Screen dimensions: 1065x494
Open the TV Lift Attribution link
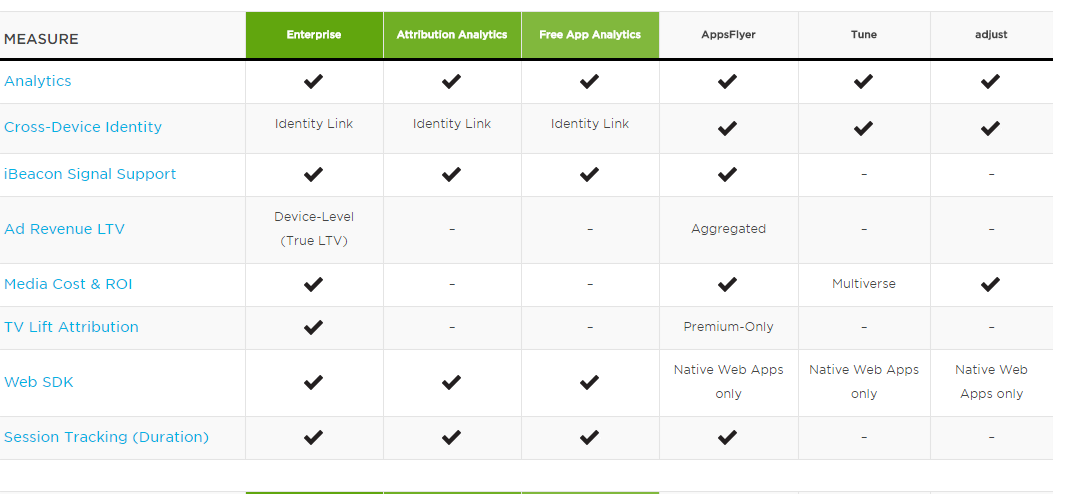[71, 327]
